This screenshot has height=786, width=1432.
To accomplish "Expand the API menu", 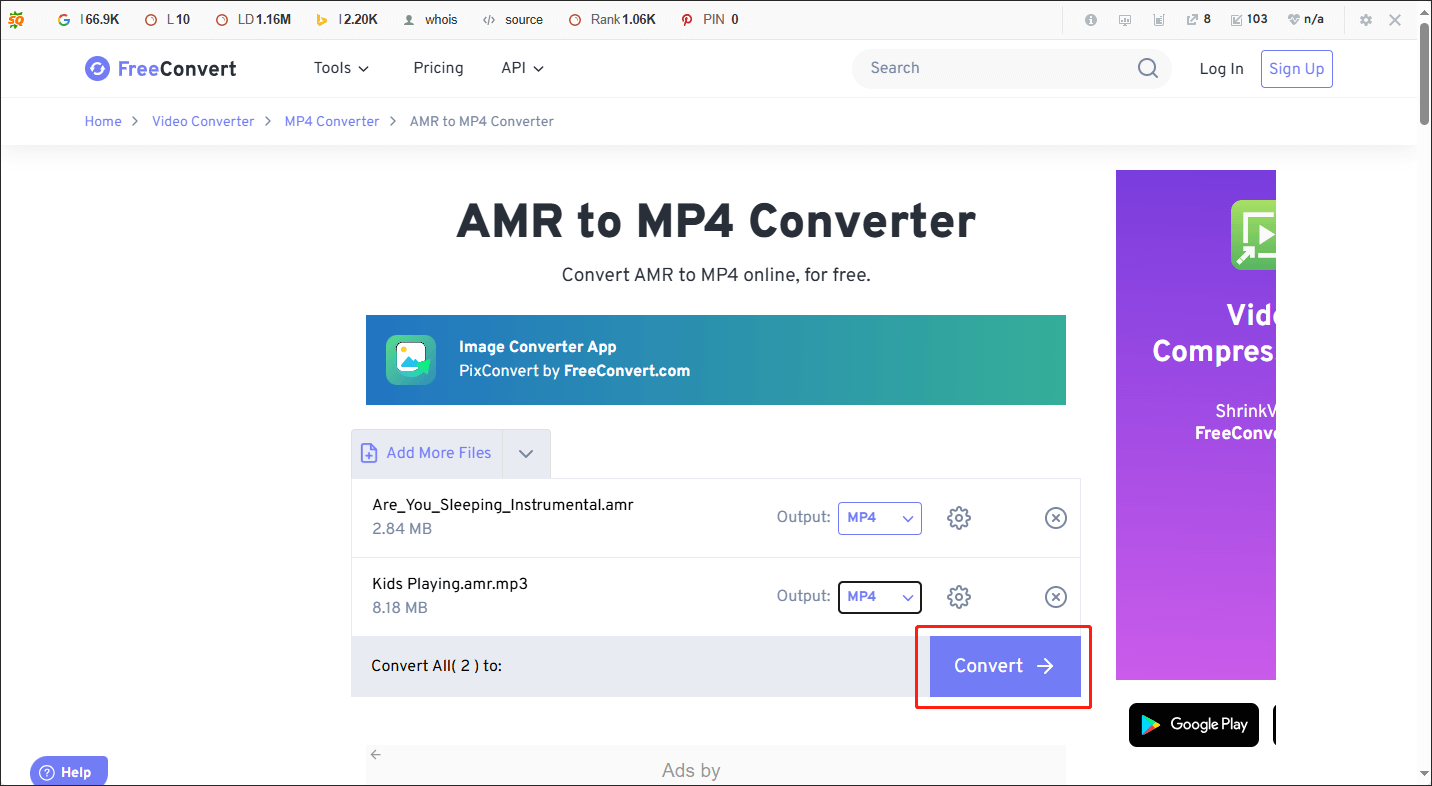I will pos(522,68).
